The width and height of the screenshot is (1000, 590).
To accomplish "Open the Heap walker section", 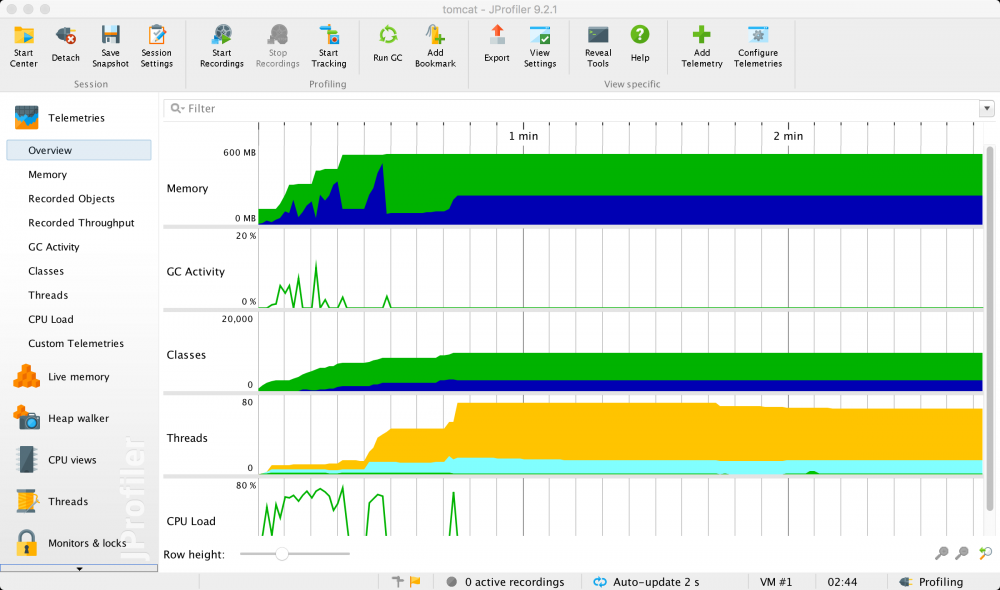I will (x=78, y=418).
